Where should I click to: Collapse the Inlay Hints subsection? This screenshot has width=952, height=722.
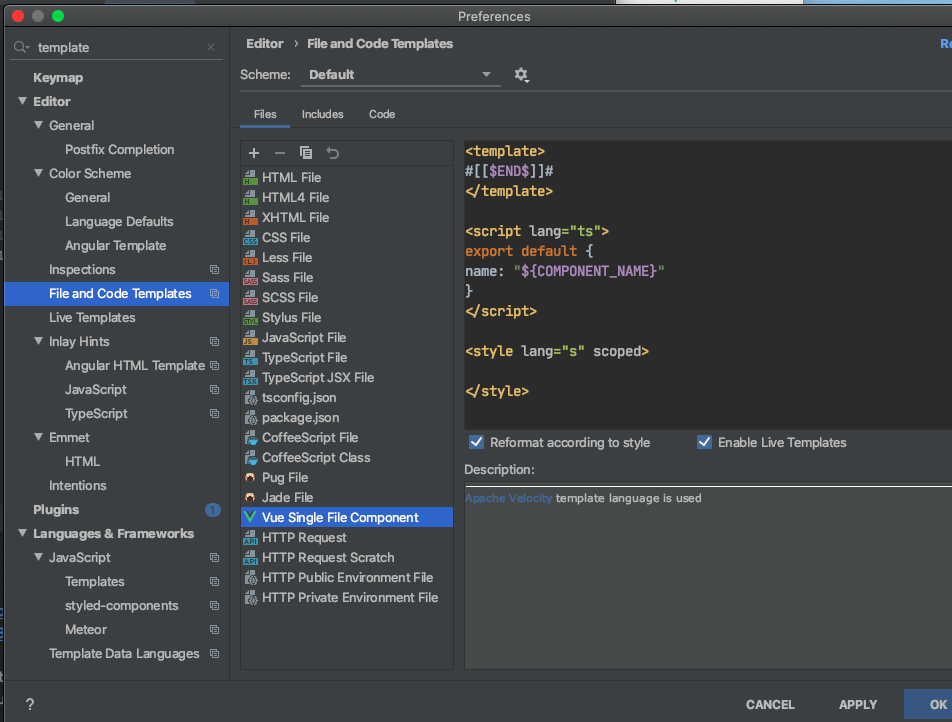tap(38, 341)
